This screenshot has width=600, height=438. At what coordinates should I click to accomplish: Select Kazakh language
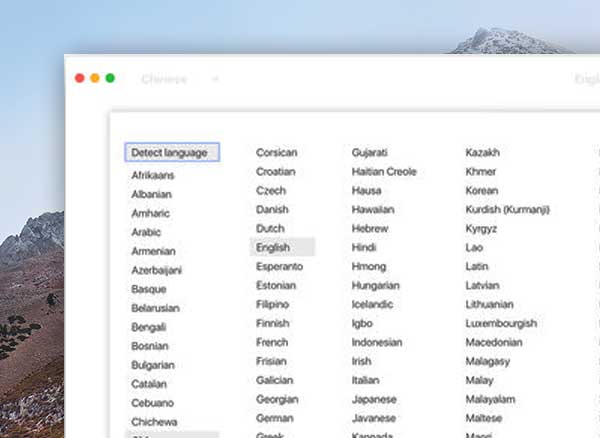pos(483,152)
